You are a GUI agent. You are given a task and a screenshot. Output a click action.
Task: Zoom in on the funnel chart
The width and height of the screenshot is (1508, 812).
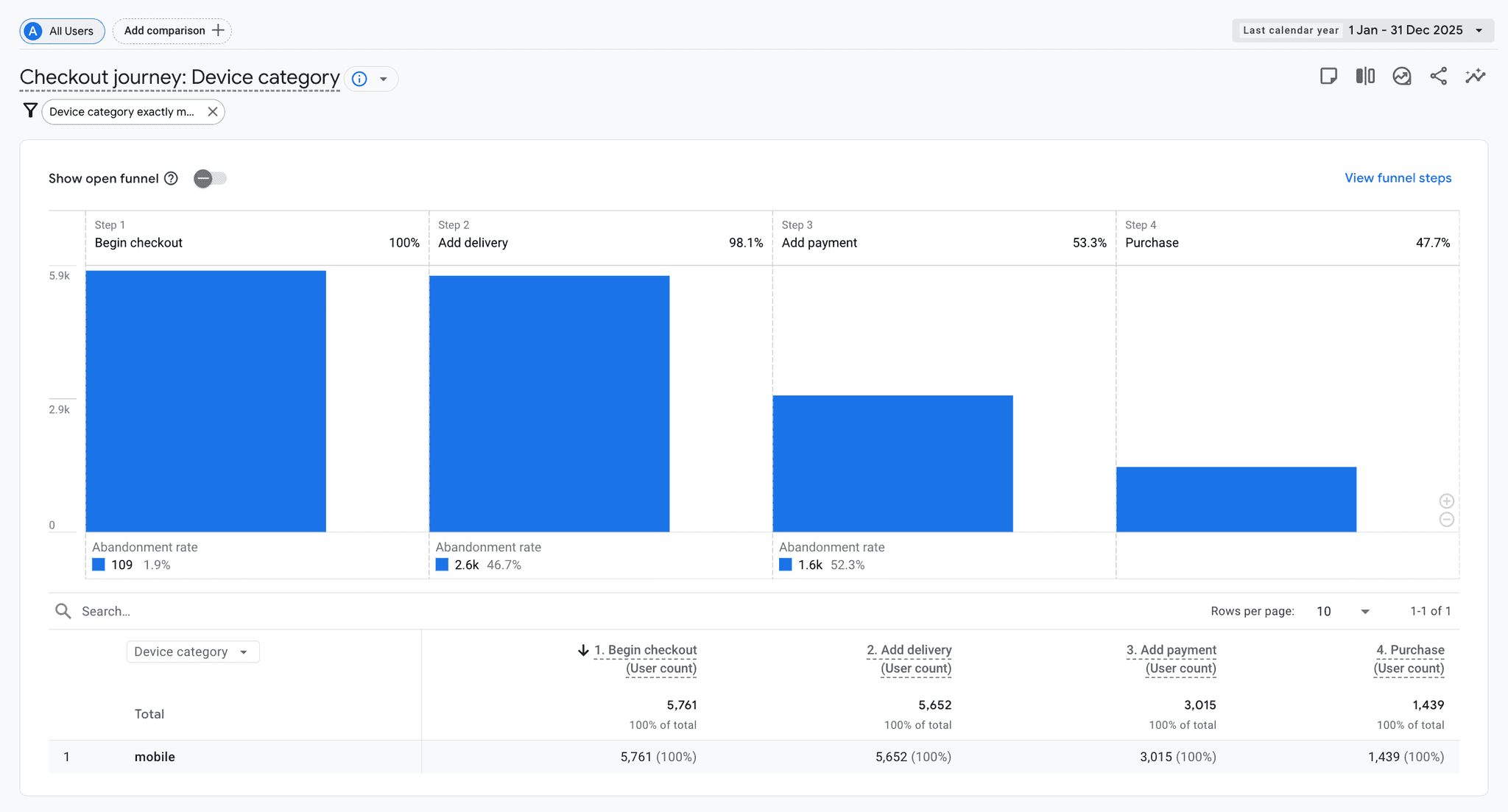(x=1446, y=501)
